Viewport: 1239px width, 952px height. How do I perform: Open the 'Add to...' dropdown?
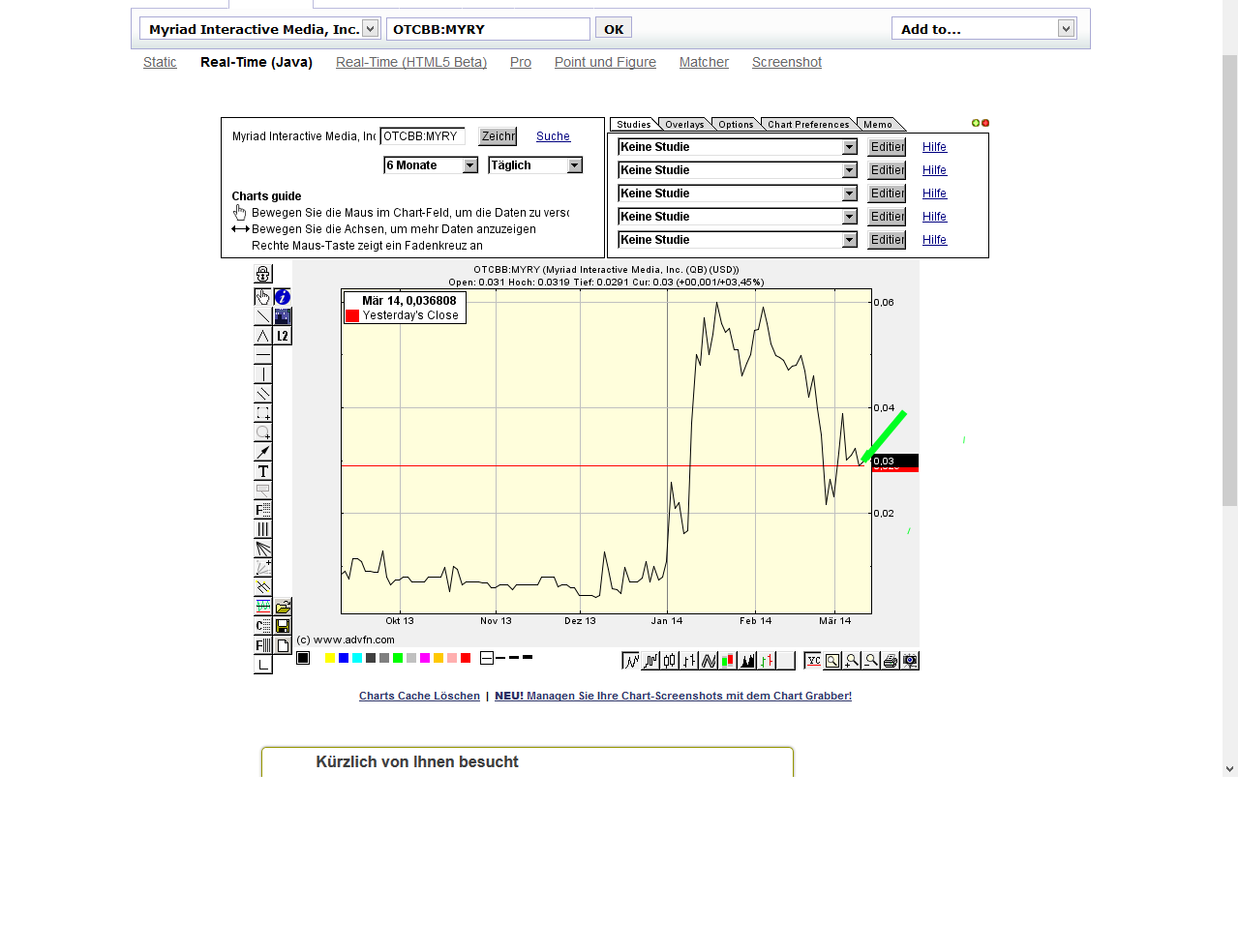point(983,29)
